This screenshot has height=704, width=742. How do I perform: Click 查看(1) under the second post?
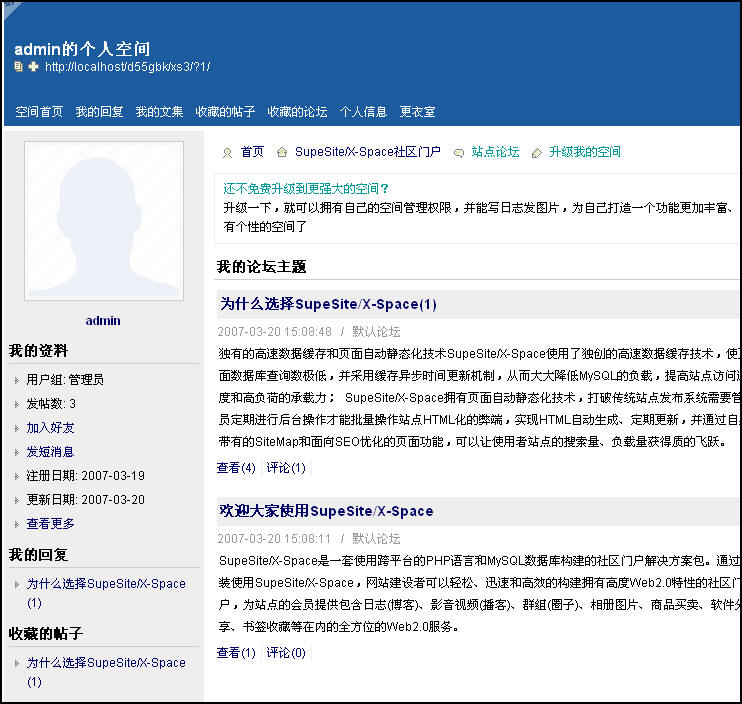click(x=236, y=653)
